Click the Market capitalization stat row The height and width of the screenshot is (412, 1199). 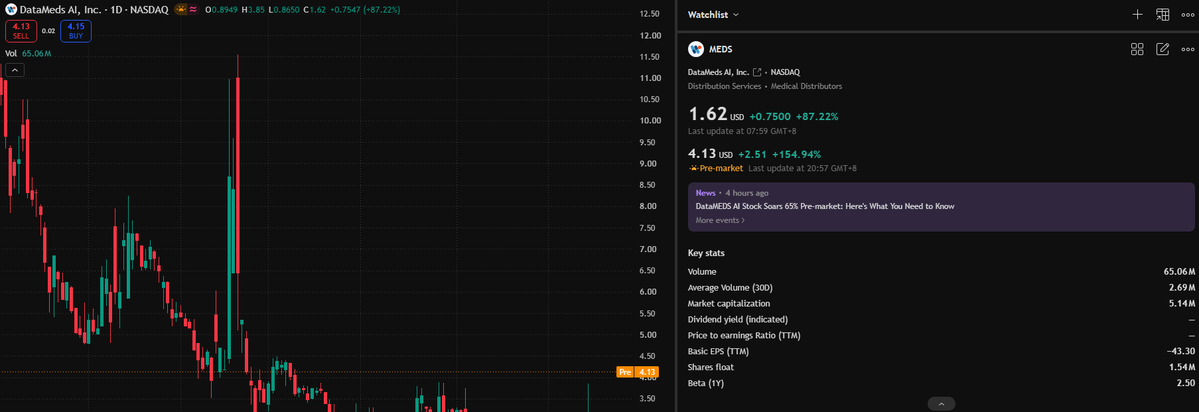click(941, 303)
